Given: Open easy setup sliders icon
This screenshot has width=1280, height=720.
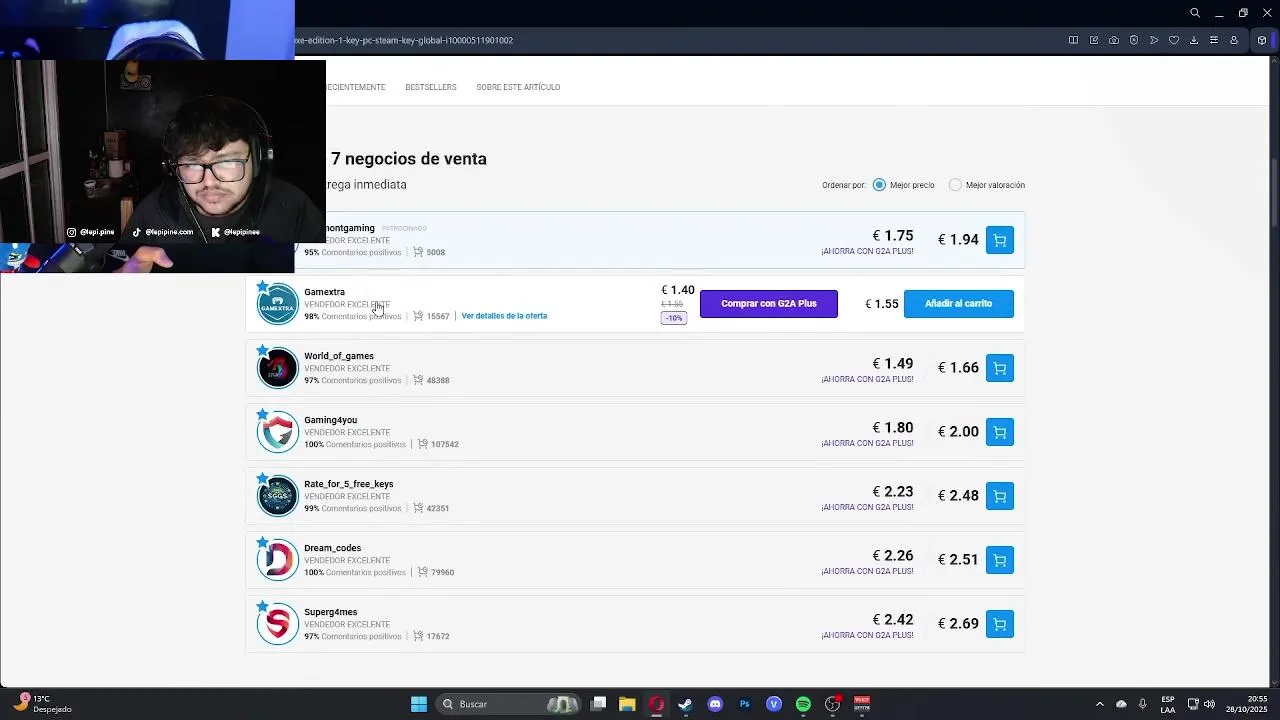Looking at the screenshot, I should coord(1214,40).
